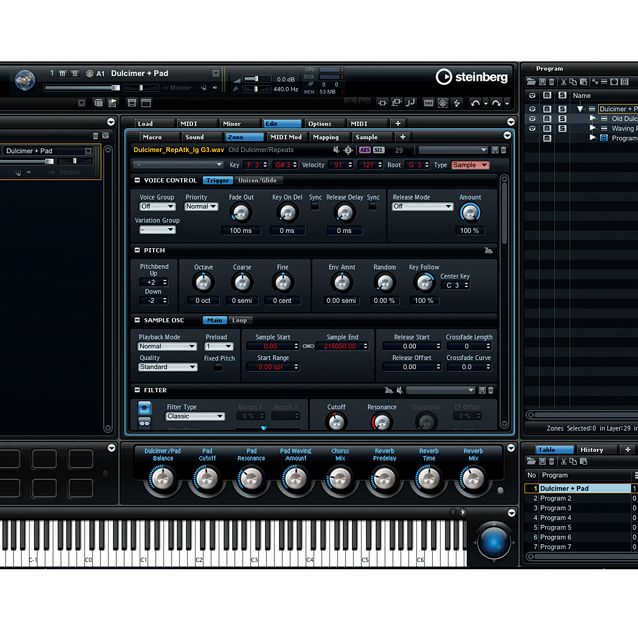Toggle the Fixed Pitch checkbox
This screenshot has width=638, height=638.
[x=218, y=368]
